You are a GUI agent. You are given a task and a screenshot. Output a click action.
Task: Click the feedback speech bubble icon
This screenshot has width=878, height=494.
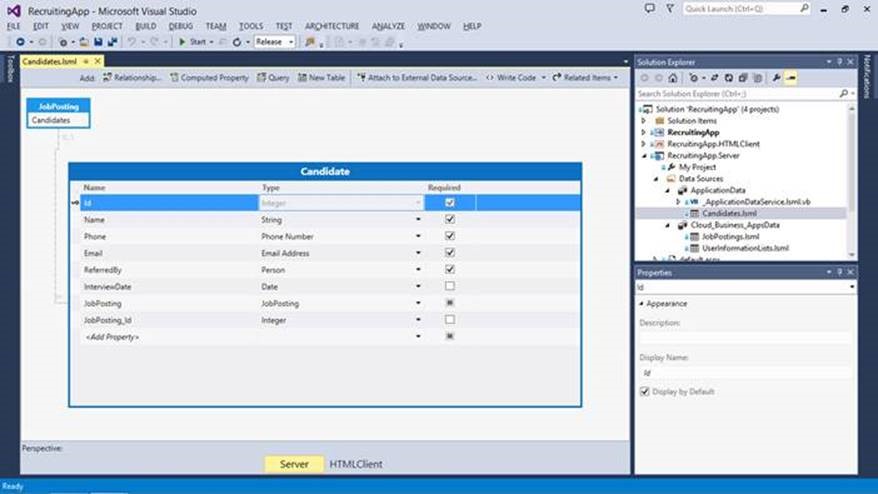[650, 8]
